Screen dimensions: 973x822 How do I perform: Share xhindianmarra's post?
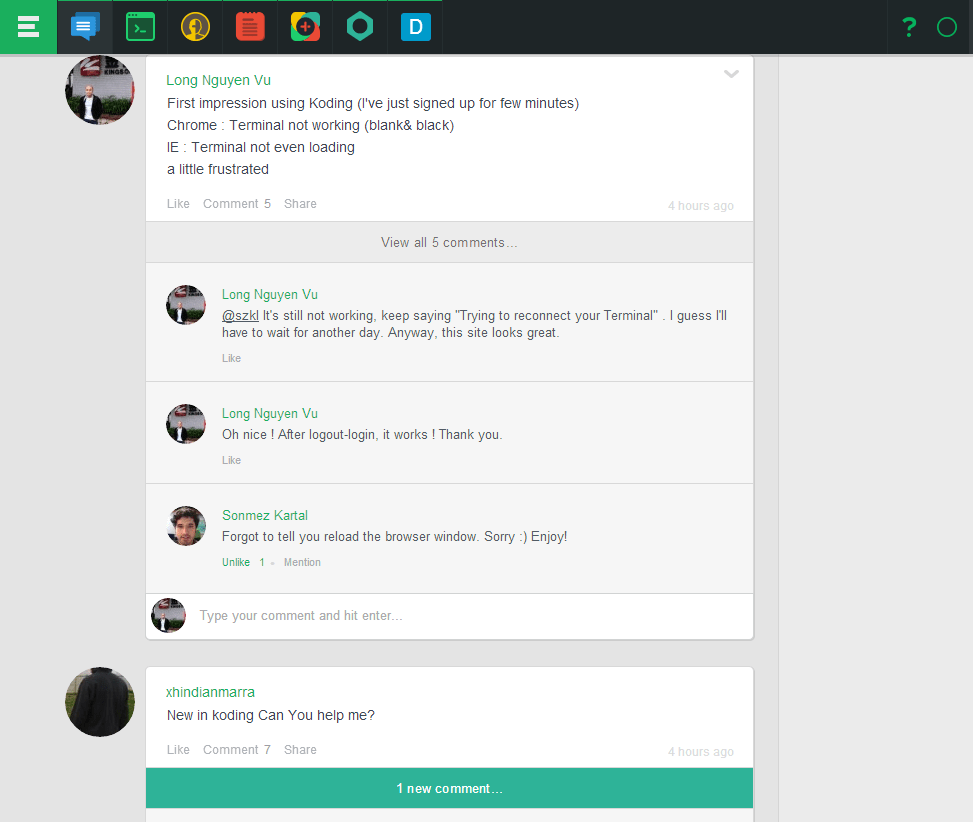click(x=300, y=749)
